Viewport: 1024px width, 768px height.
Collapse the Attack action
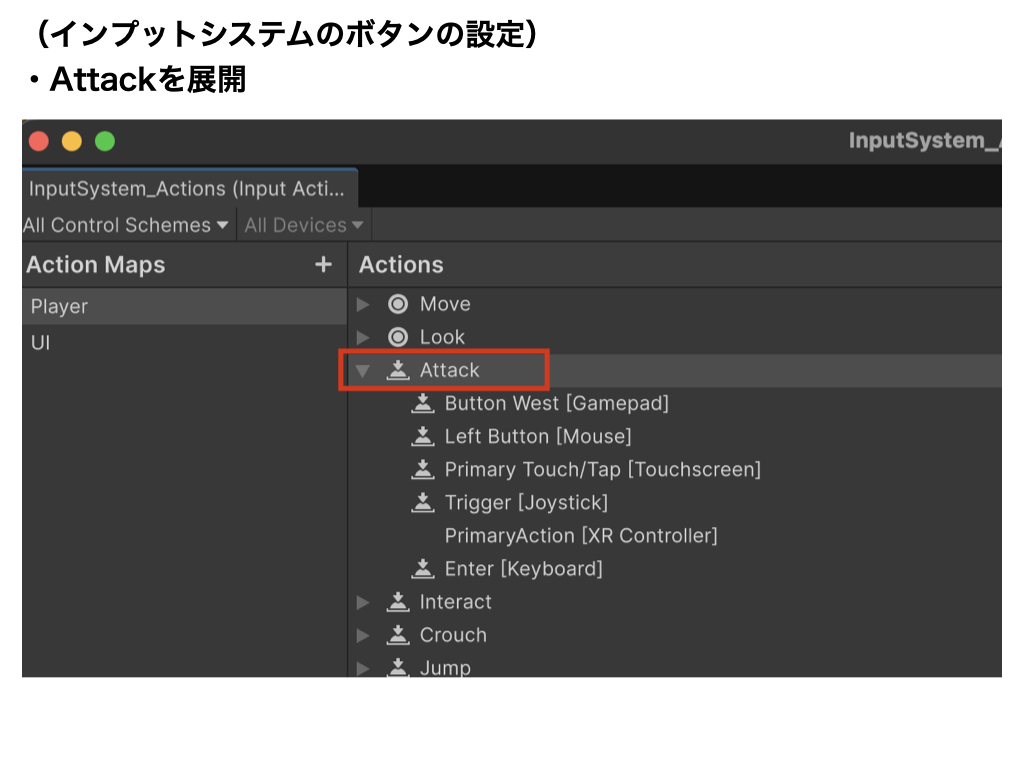point(363,370)
